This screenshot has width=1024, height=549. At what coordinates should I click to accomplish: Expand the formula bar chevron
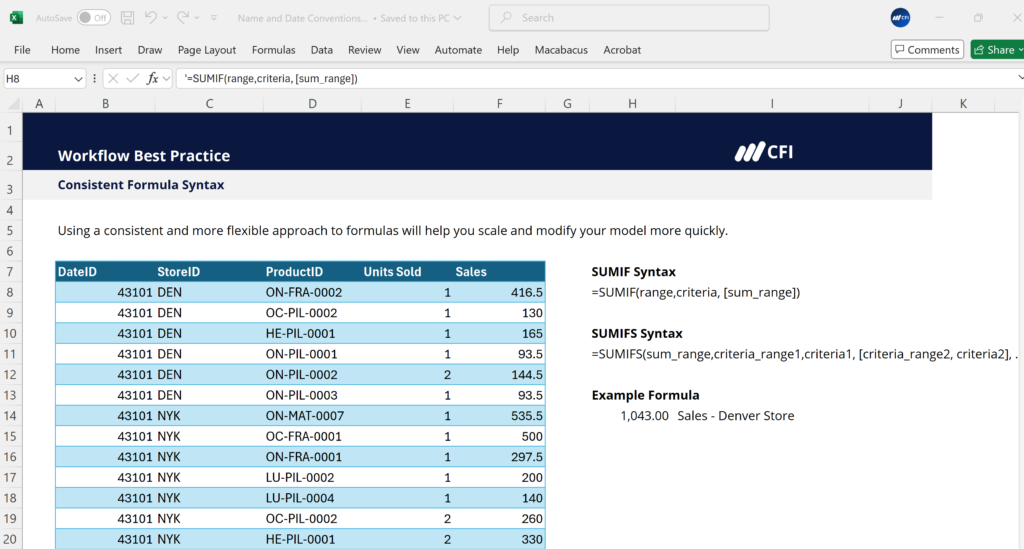[x=1019, y=78]
